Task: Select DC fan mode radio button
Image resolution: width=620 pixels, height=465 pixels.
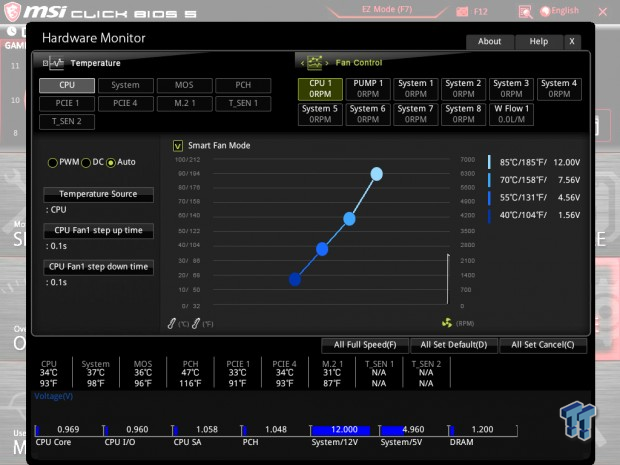Action: [86, 163]
